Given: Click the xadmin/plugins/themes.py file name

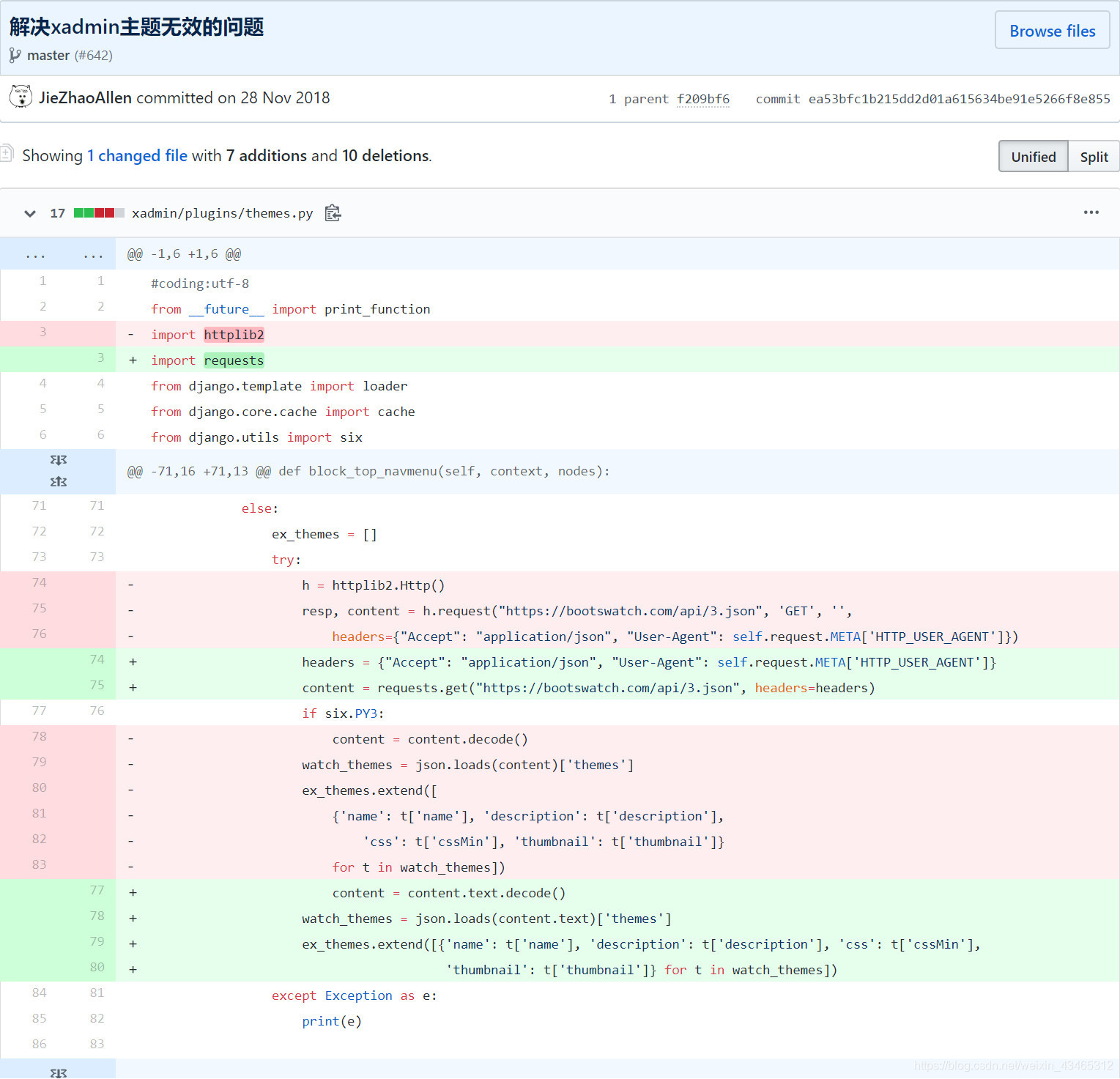Looking at the screenshot, I should [x=222, y=213].
